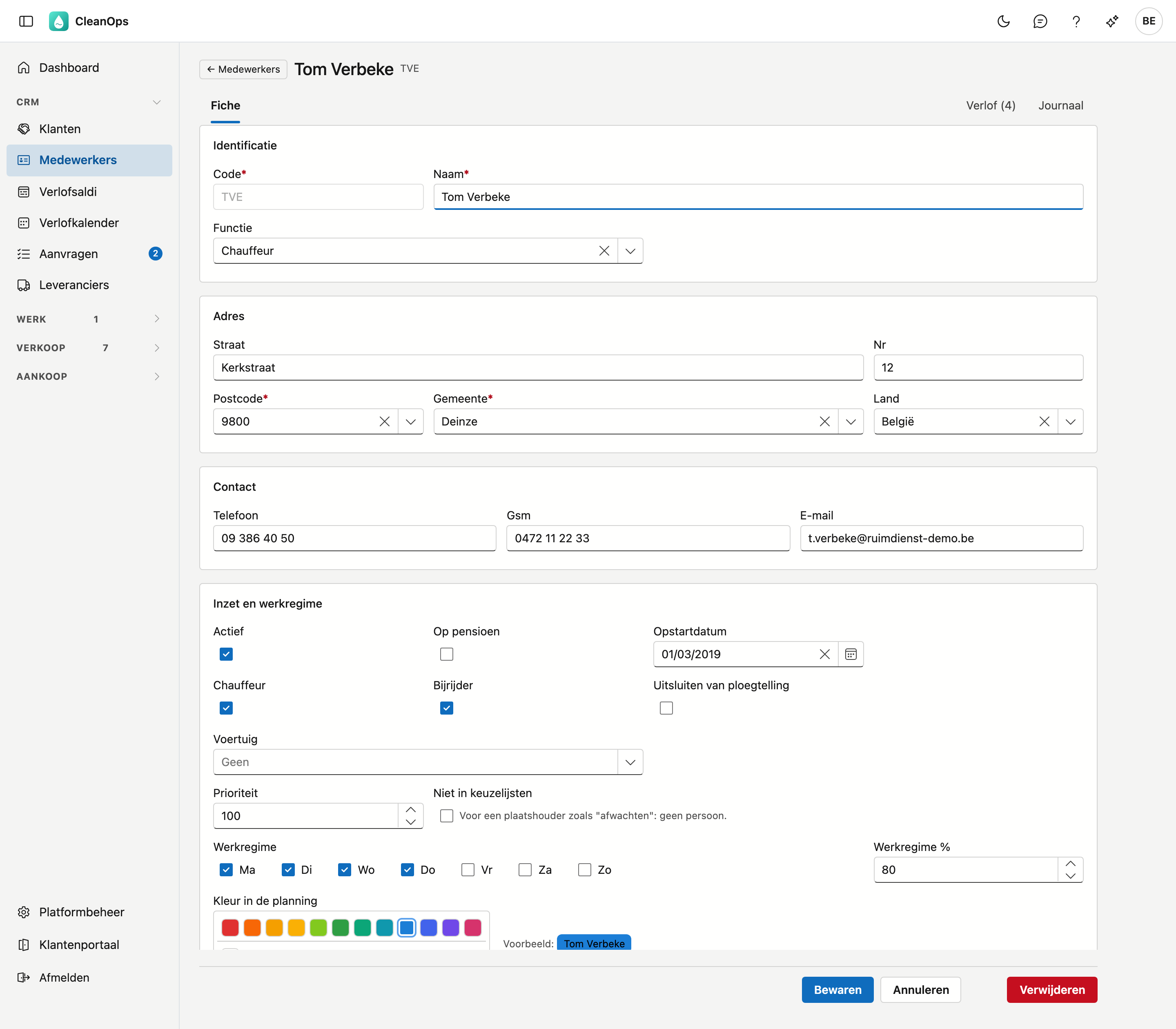Image resolution: width=1176 pixels, height=1029 pixels.
Task: Switch to the Journaal tab
Action: pyautogui.click(x=1060, y=106)
